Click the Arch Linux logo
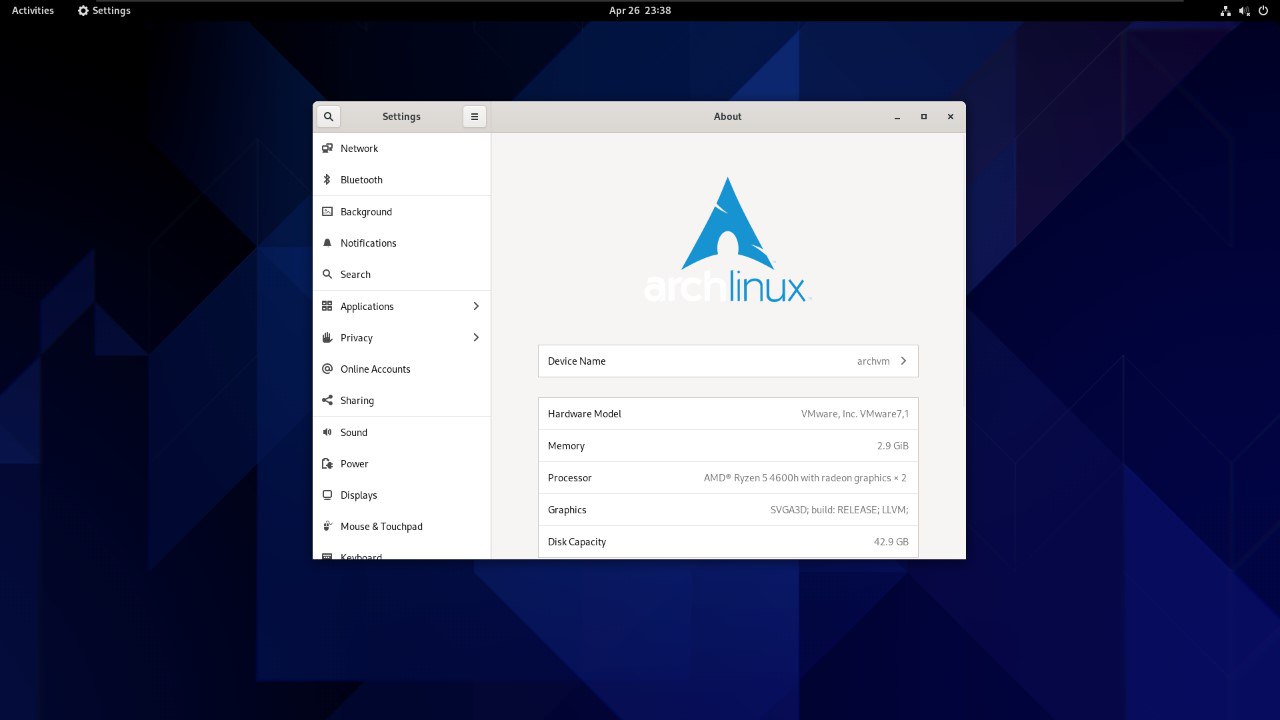The image size is (1280, 720). [x=727, y=240]
